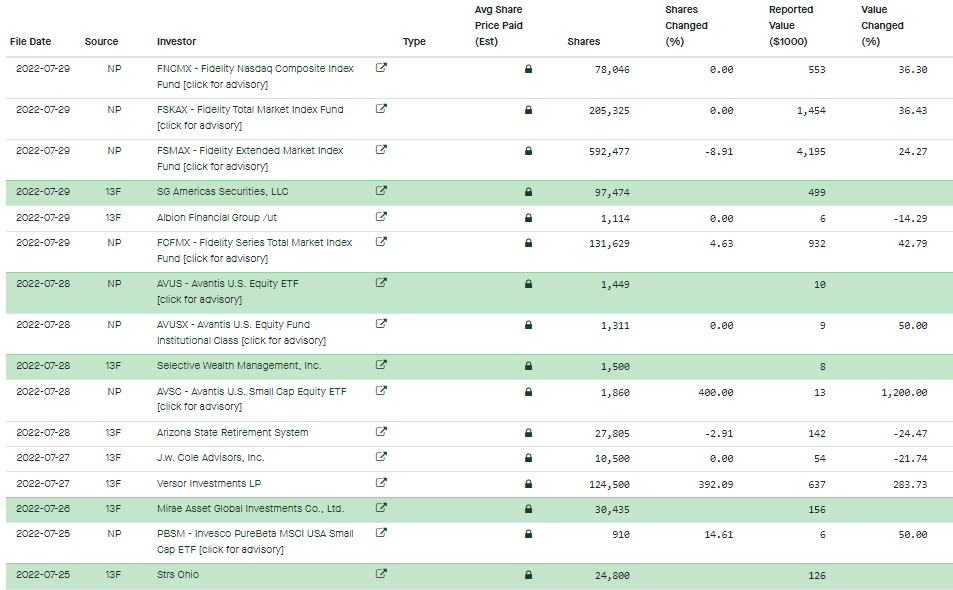Open AVUSX Avantis U.S. Equity Fund link
Screen dimensions: 953x590
click(x=241, y=332)
